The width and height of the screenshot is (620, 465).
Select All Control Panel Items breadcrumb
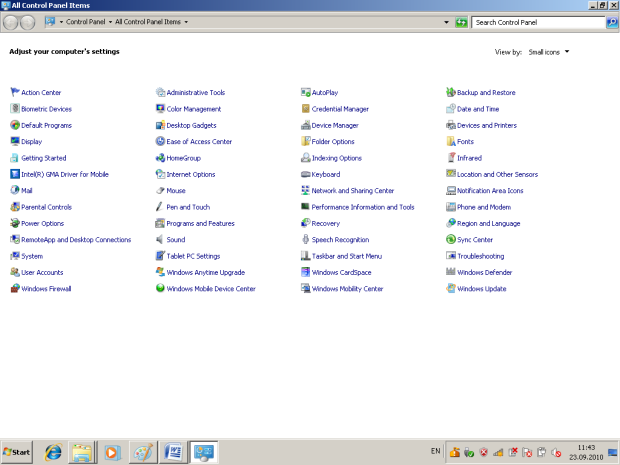[x=148, y=22]
